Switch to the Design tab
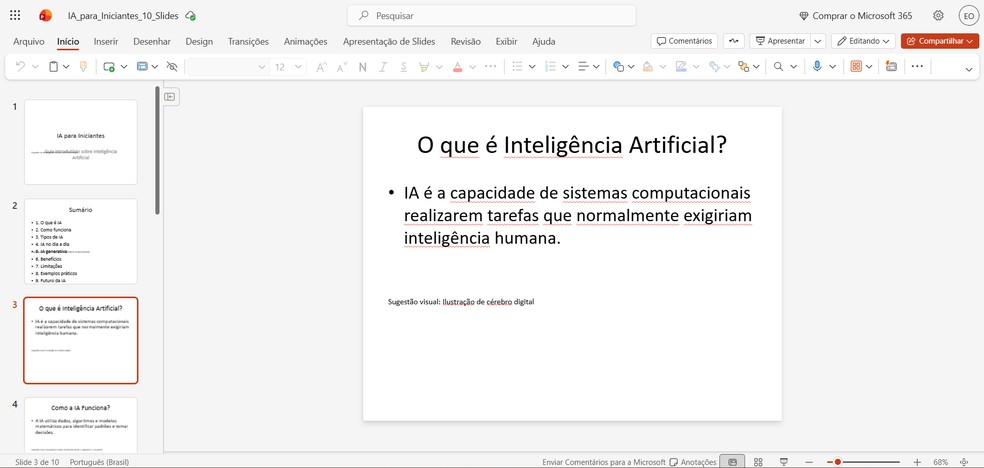984x468 pixels. [x=199, y=41]
